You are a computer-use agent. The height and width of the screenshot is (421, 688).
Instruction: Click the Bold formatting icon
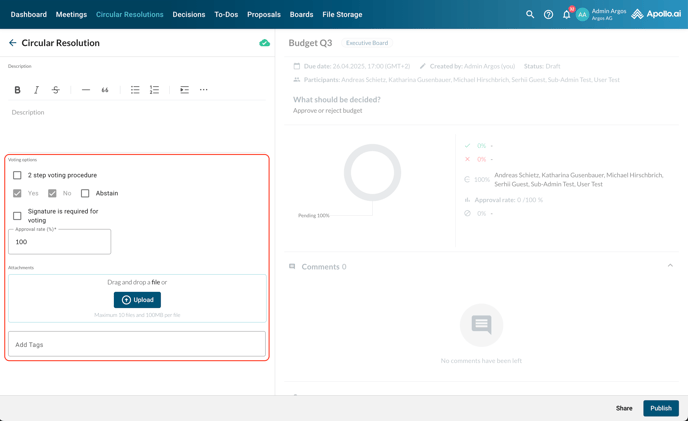tap(17, 90)
